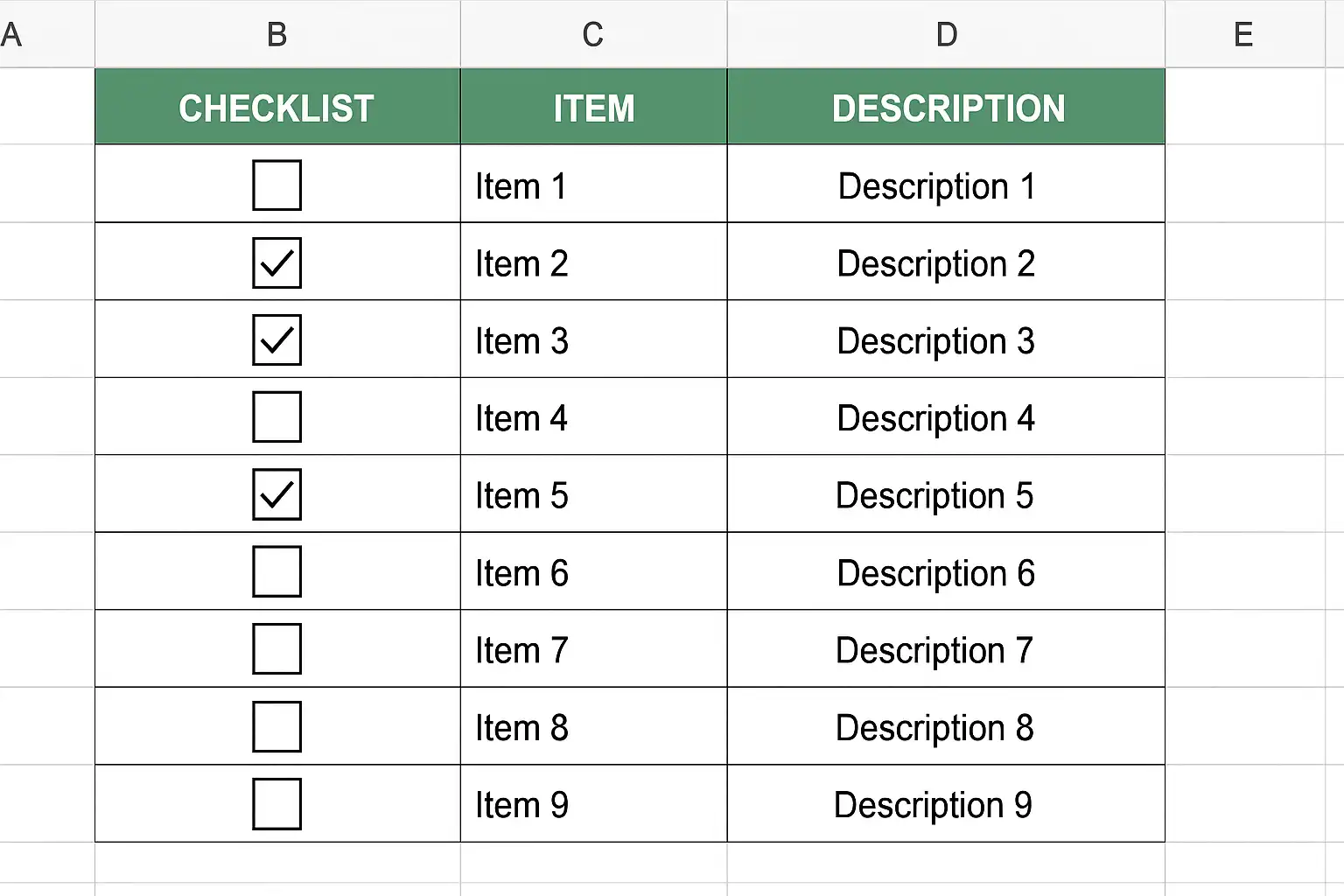1344x896 pixels.
Task: Uncheck the checkbox for Item 5
Action: 276,494
